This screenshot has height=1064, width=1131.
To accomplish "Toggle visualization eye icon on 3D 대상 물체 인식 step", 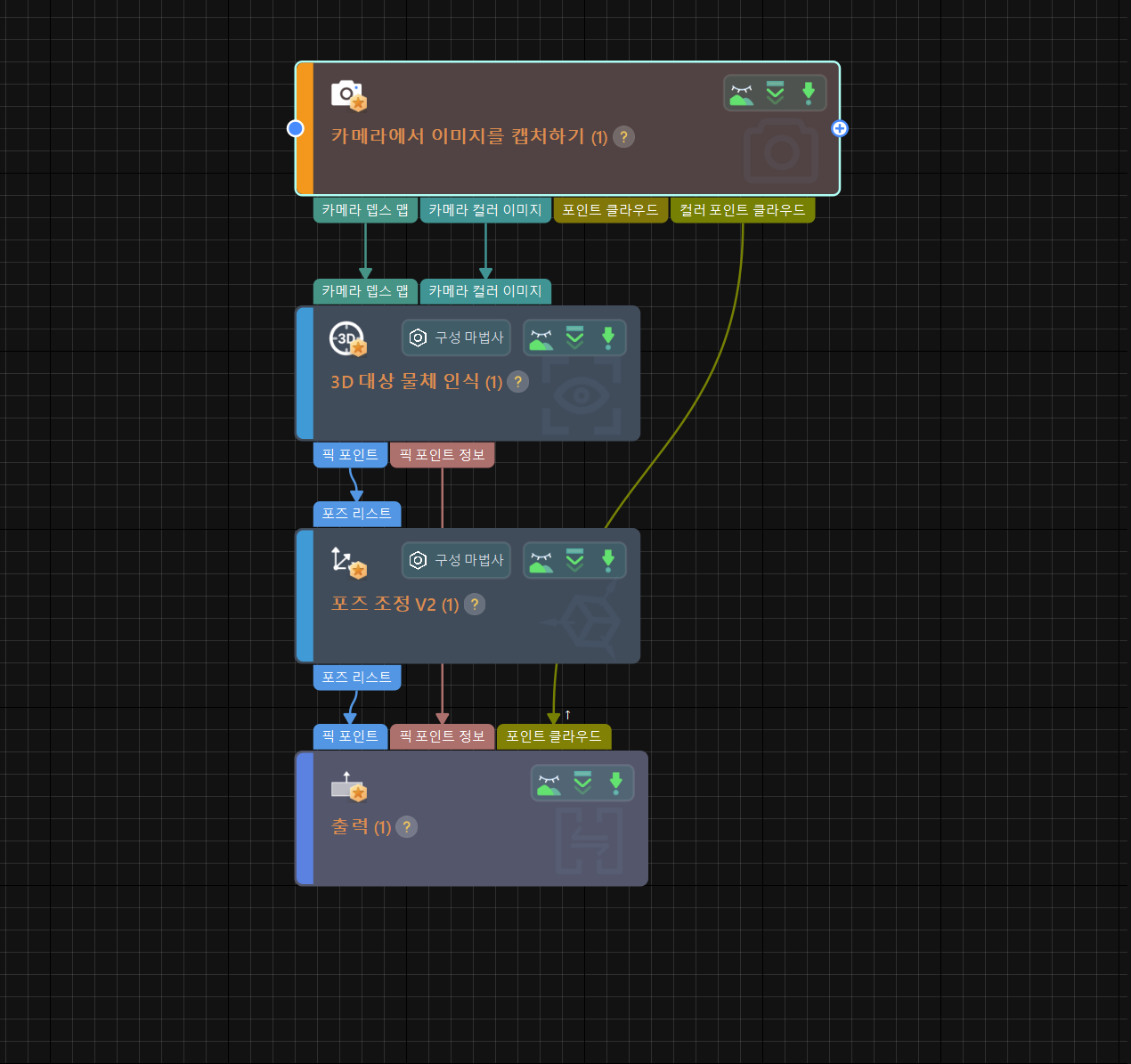I will (x=541, y=338).
